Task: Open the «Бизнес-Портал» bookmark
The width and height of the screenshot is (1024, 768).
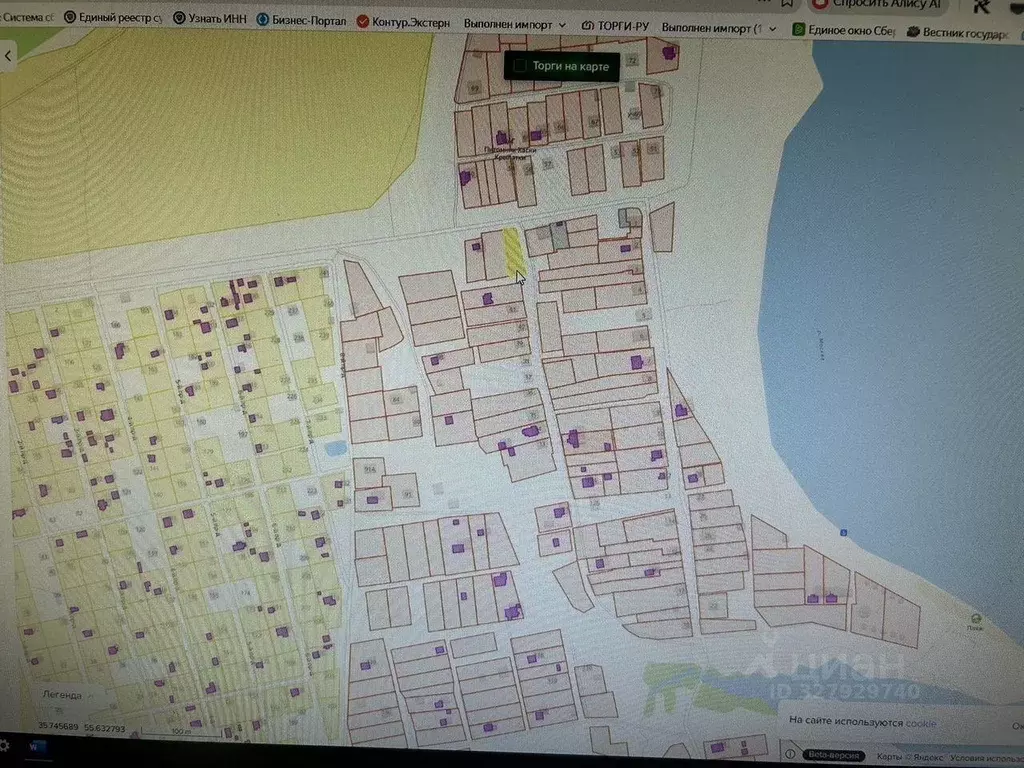Action: (301, 21)
